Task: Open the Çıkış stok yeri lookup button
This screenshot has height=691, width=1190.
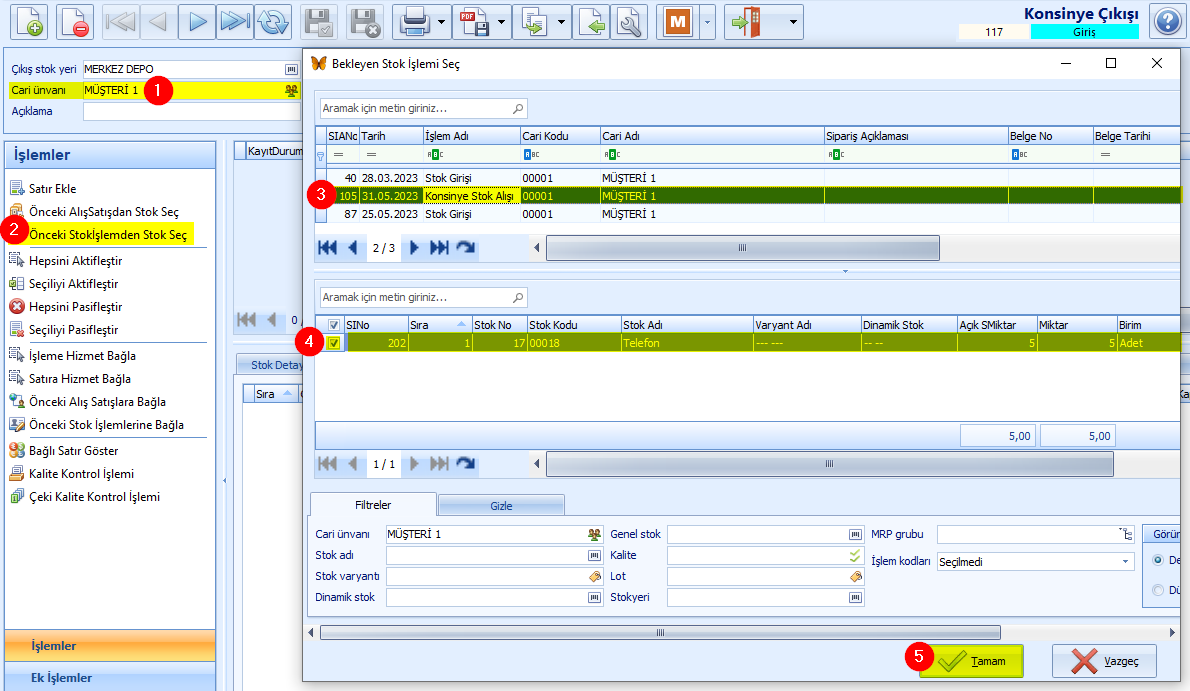Action: click(291, 69)
